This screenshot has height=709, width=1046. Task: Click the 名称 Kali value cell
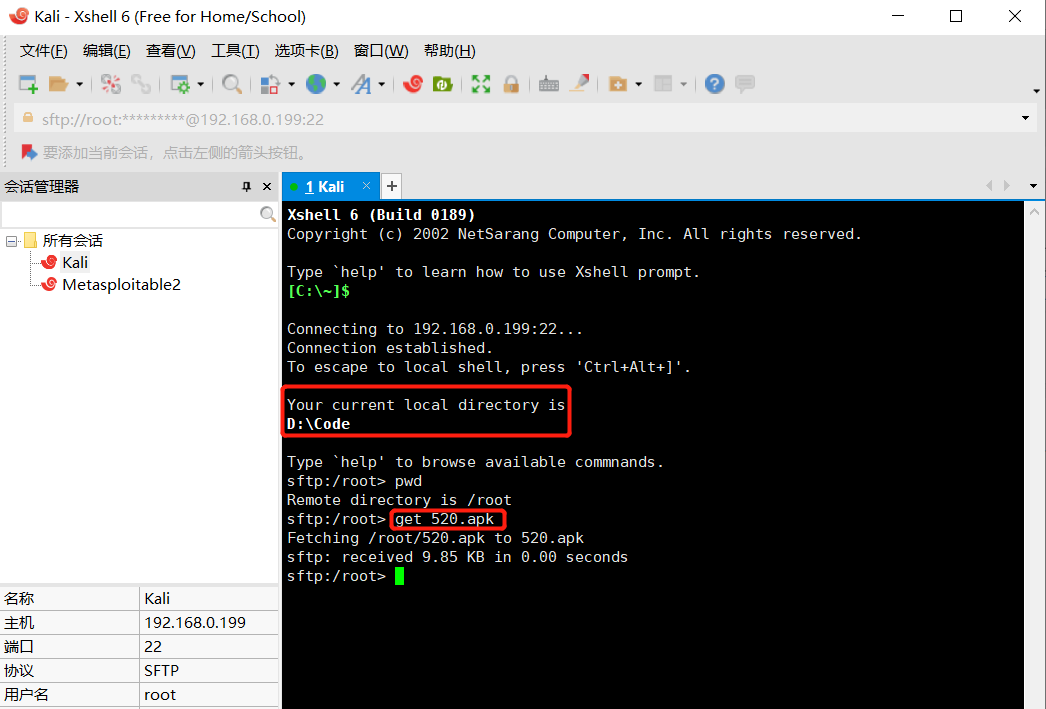(x=209, y=598)
